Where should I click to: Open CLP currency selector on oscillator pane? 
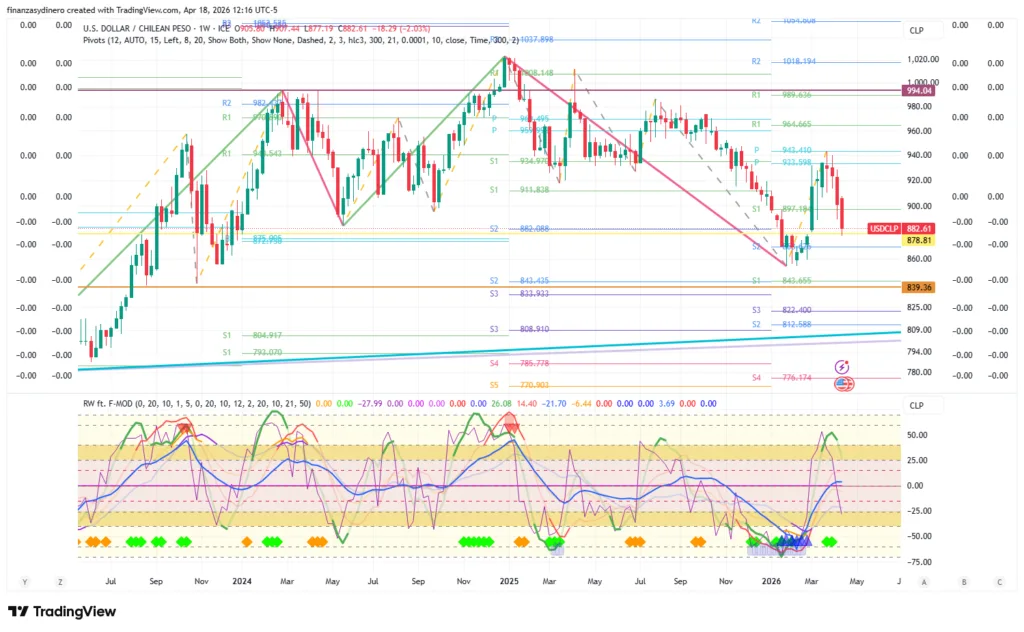click(x=916, y=405)
